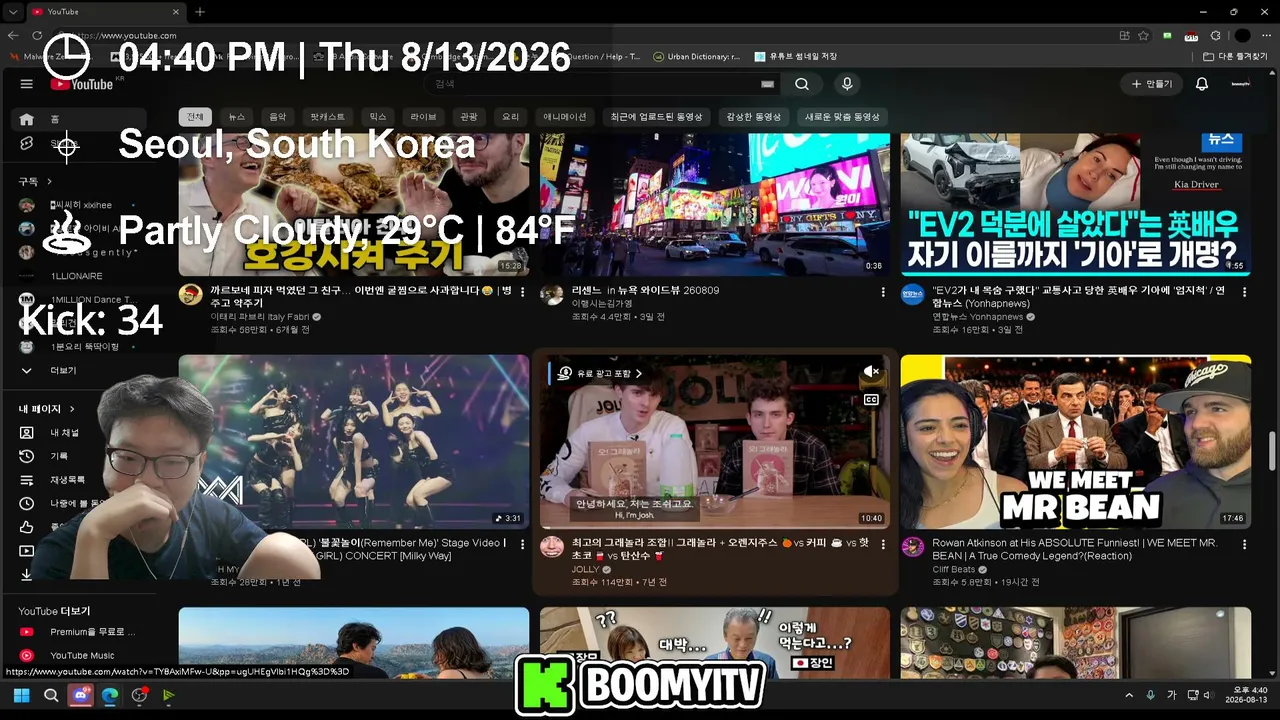Open a new browser tab

tap(200, 12)
